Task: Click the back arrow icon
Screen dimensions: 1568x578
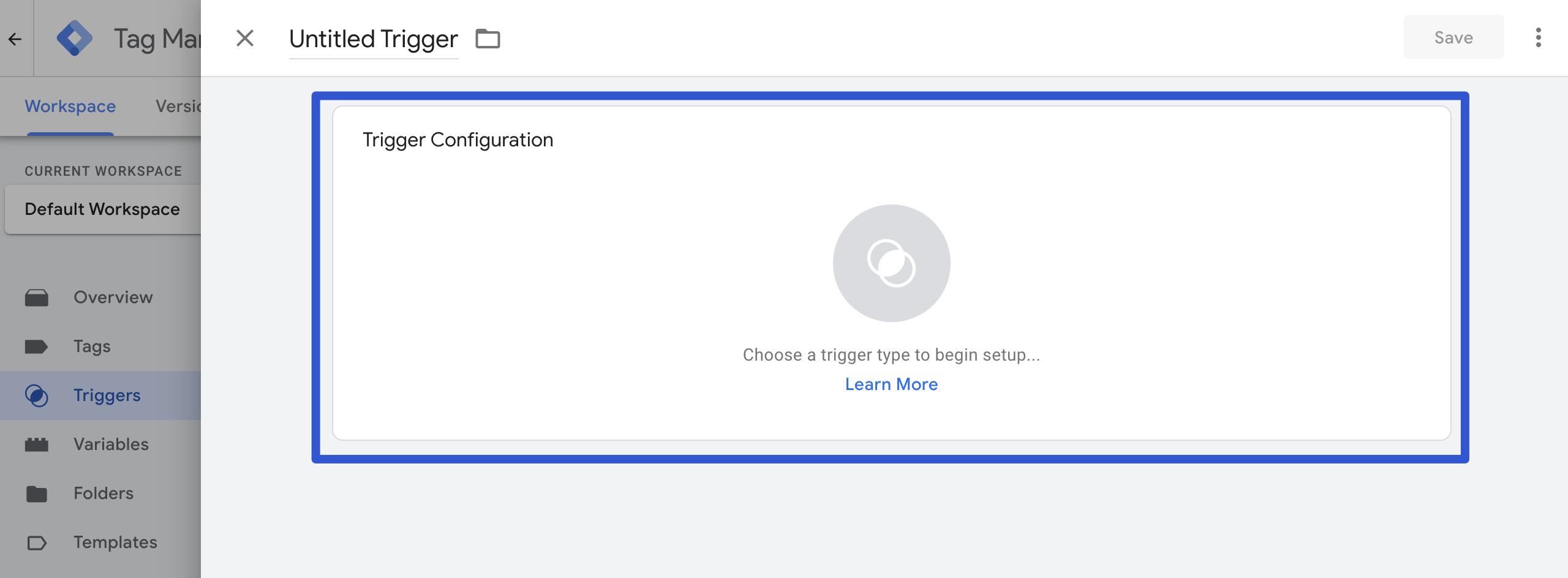Action: [15, 39]
